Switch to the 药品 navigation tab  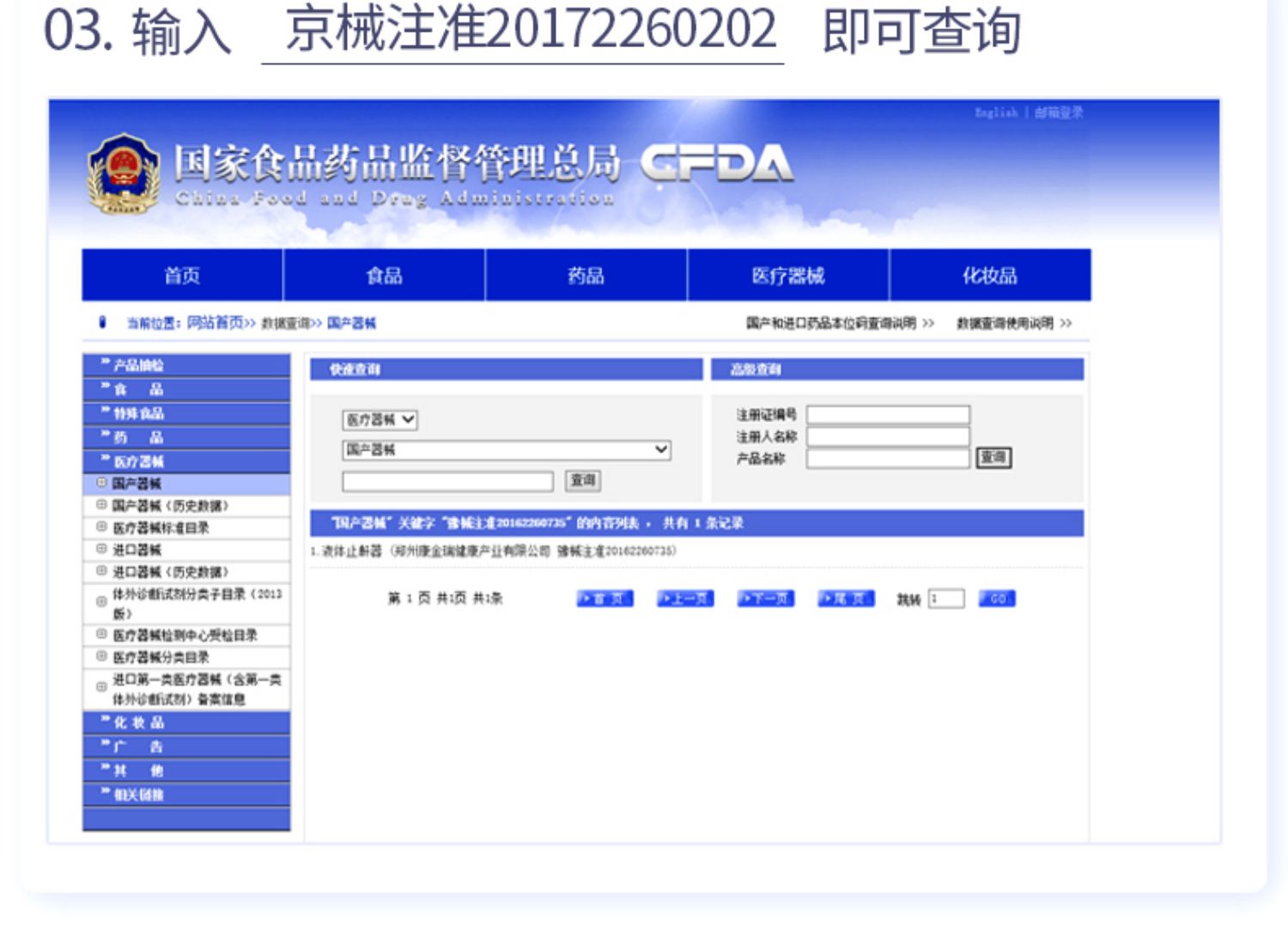pos(586,276)
